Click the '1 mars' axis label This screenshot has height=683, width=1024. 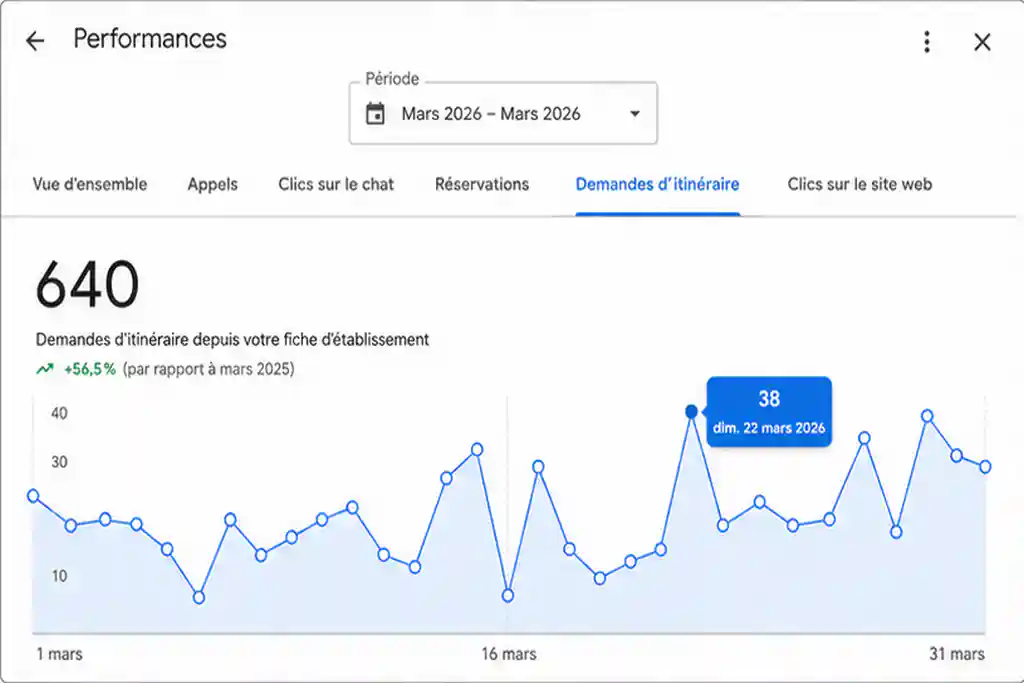59,654
